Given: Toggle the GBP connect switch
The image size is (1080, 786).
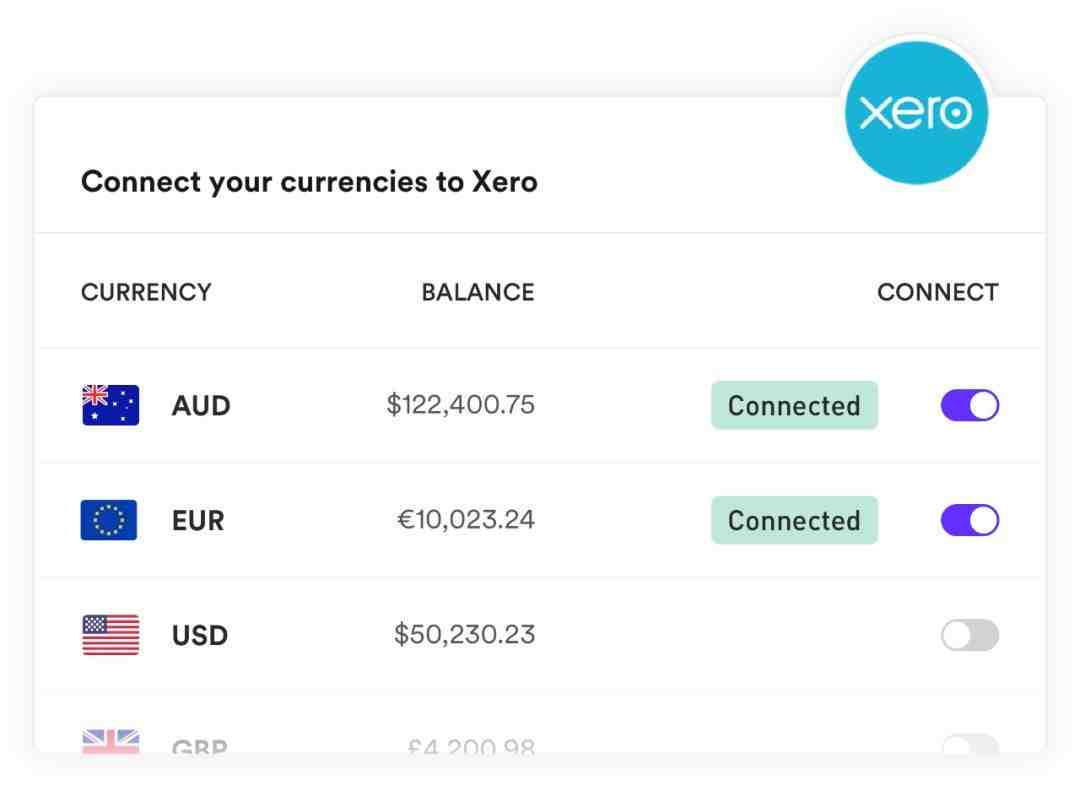Looking at the screenshot, I should (x=970, y=745).
